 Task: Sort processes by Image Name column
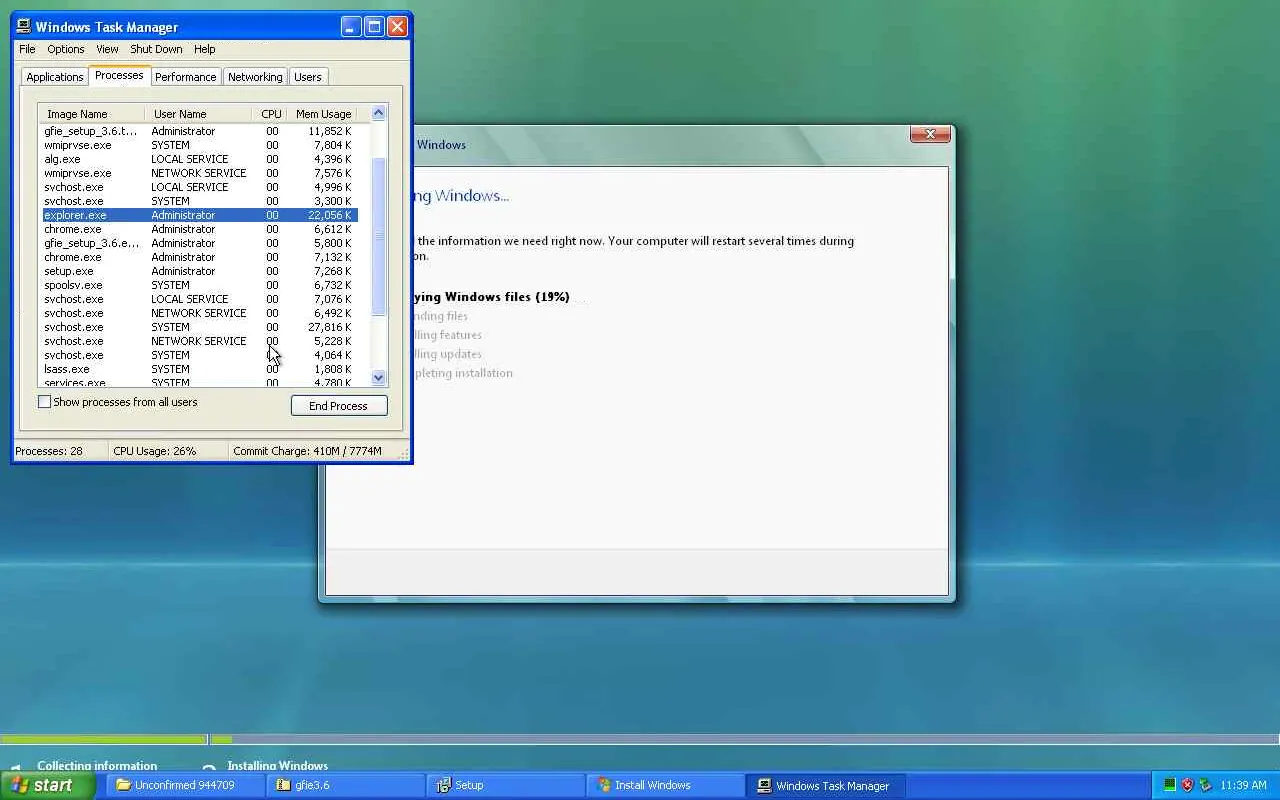[x=91, y=114]
